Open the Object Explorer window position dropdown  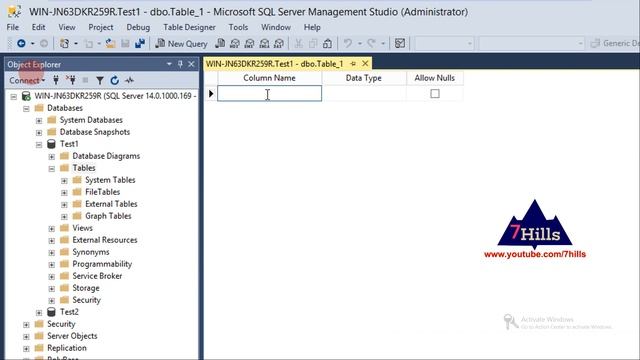(x=169, y=64)
